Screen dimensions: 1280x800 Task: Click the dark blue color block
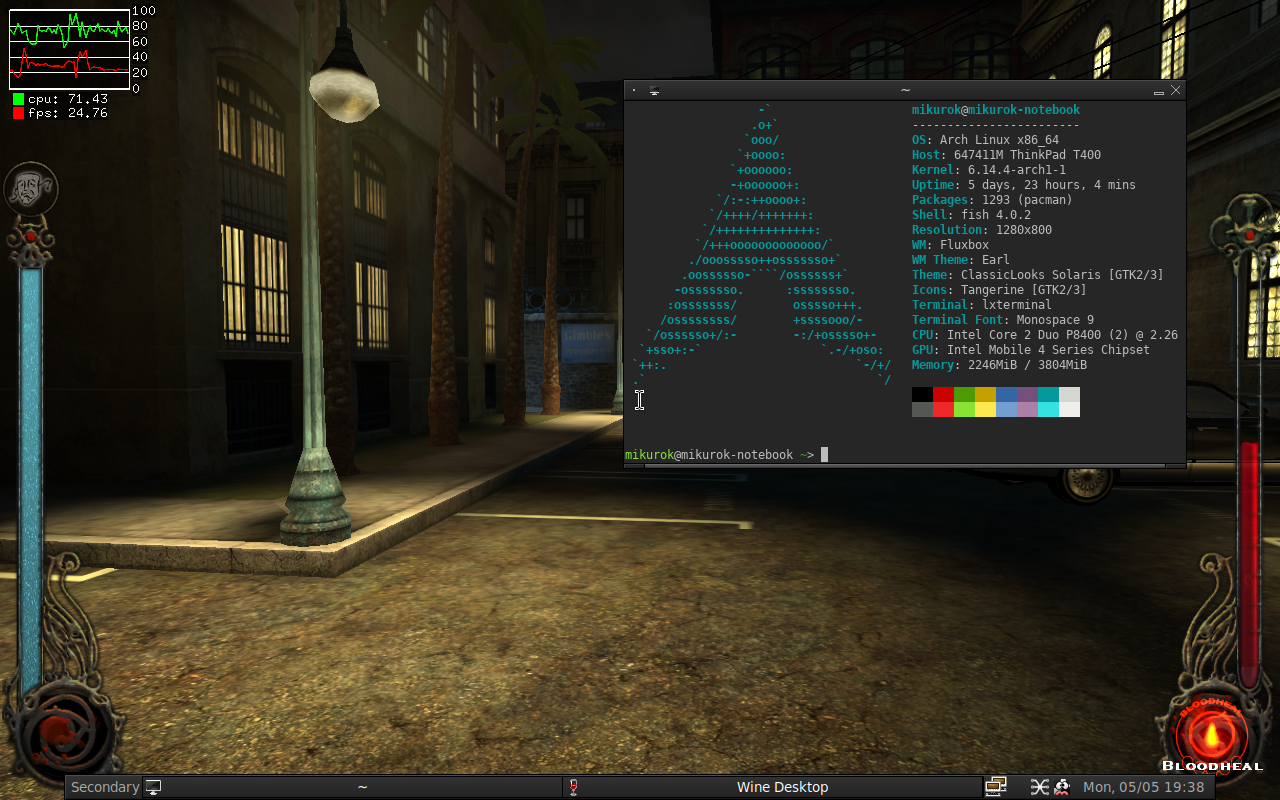click(1006, 395)
